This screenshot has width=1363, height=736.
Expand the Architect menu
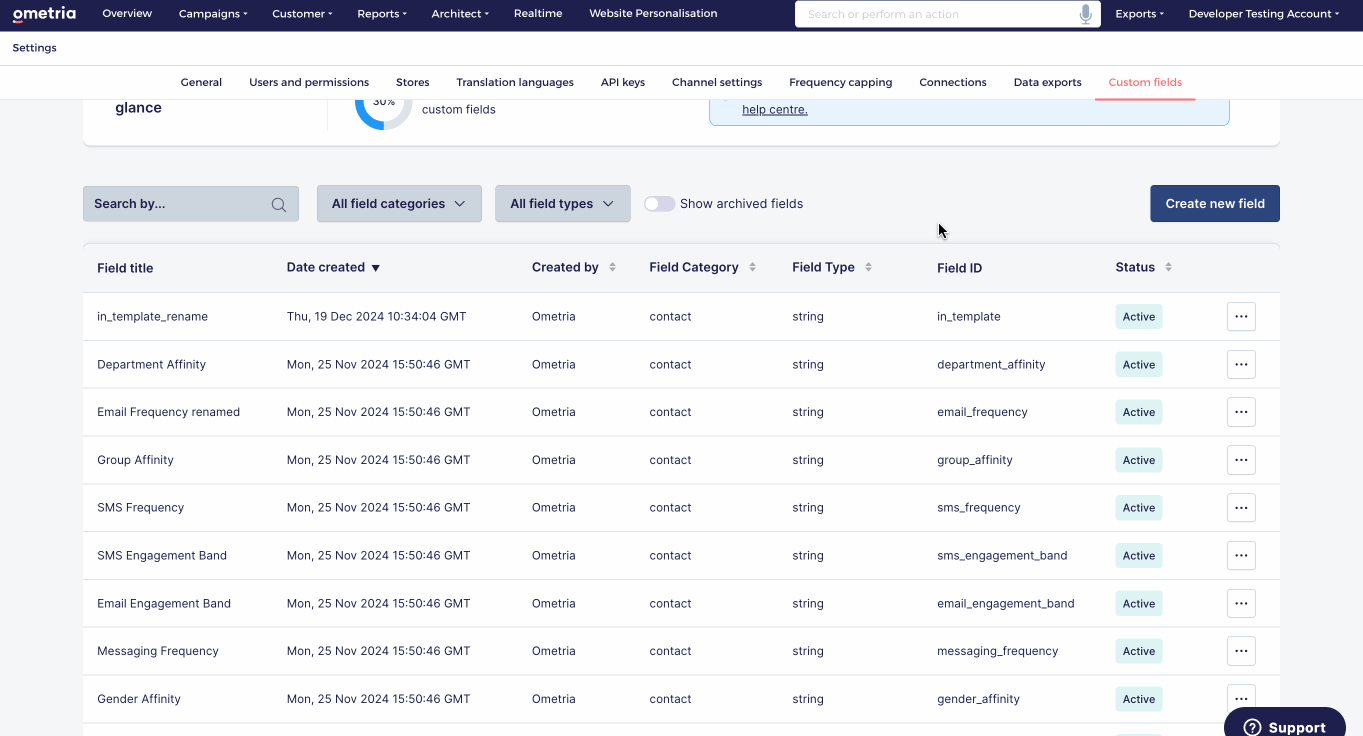[x=460, y=14]
